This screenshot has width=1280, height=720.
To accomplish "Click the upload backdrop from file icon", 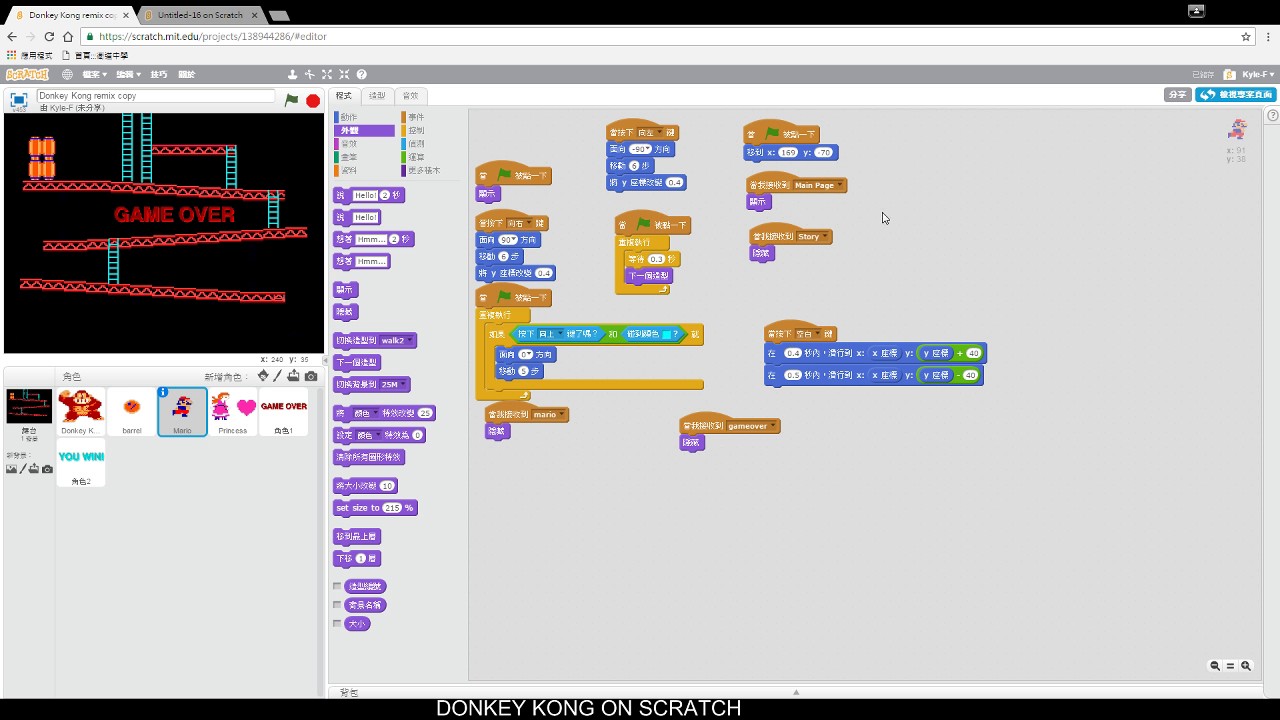I will pyautogui.click(x=34, y=469).
